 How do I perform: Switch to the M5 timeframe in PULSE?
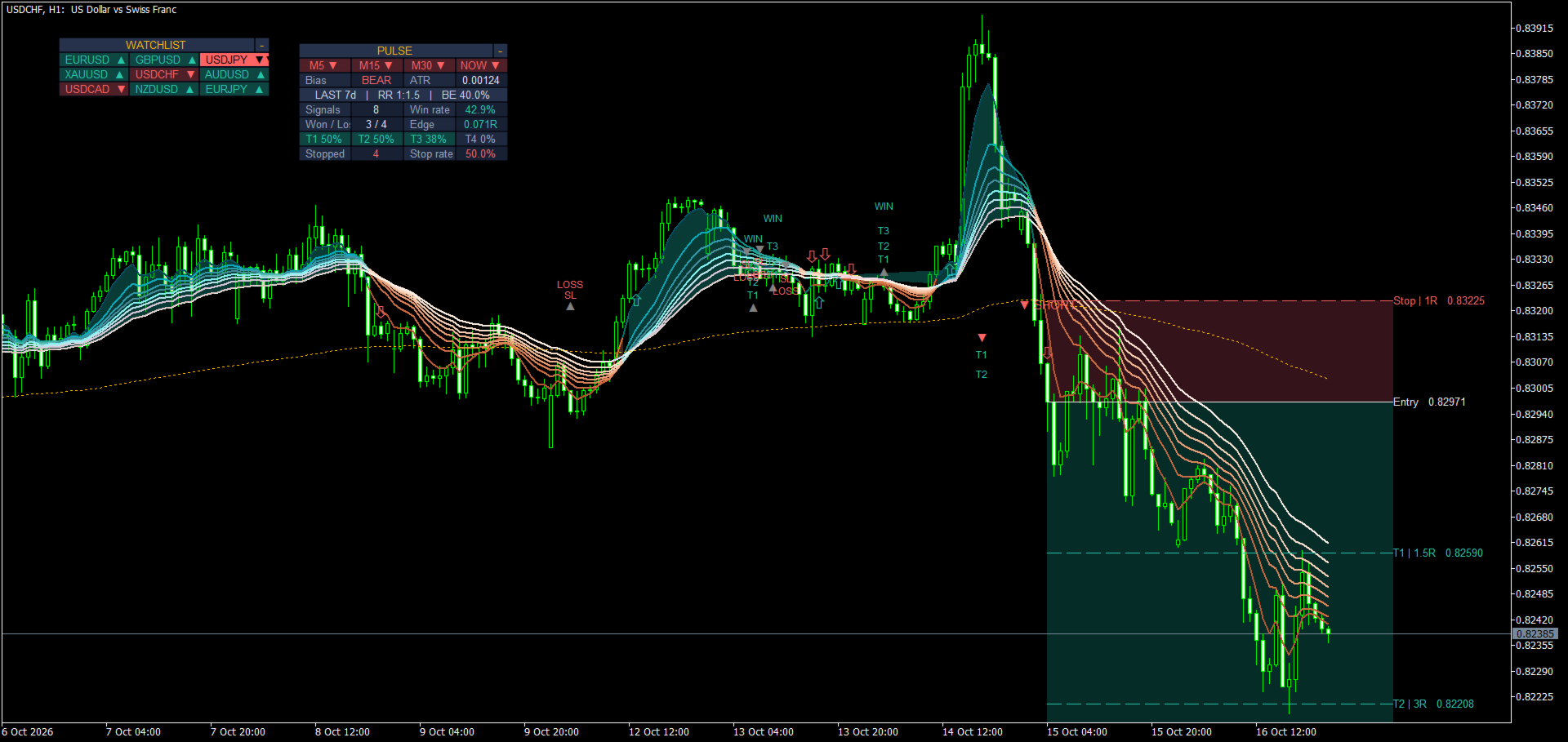324,65
